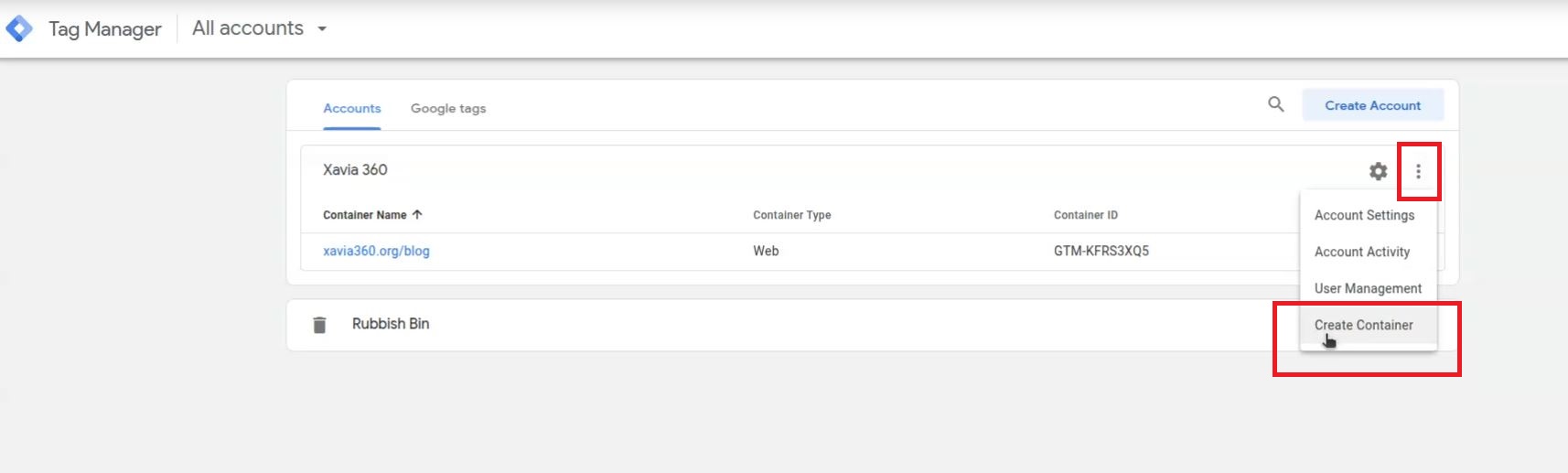The height and width of the screenshot is (473, 1568).
Task: Click the Tag Manager logo icon
Action: (19, 28)
